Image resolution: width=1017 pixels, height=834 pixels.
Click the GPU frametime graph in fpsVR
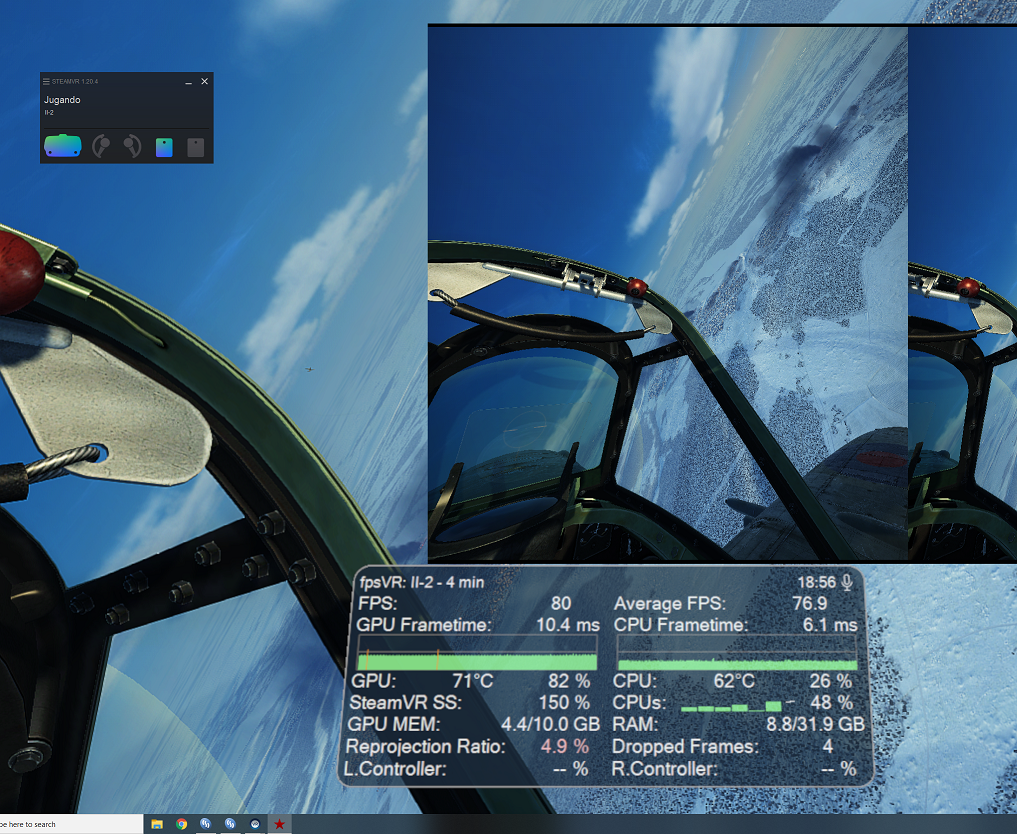(x=477, y=653)
